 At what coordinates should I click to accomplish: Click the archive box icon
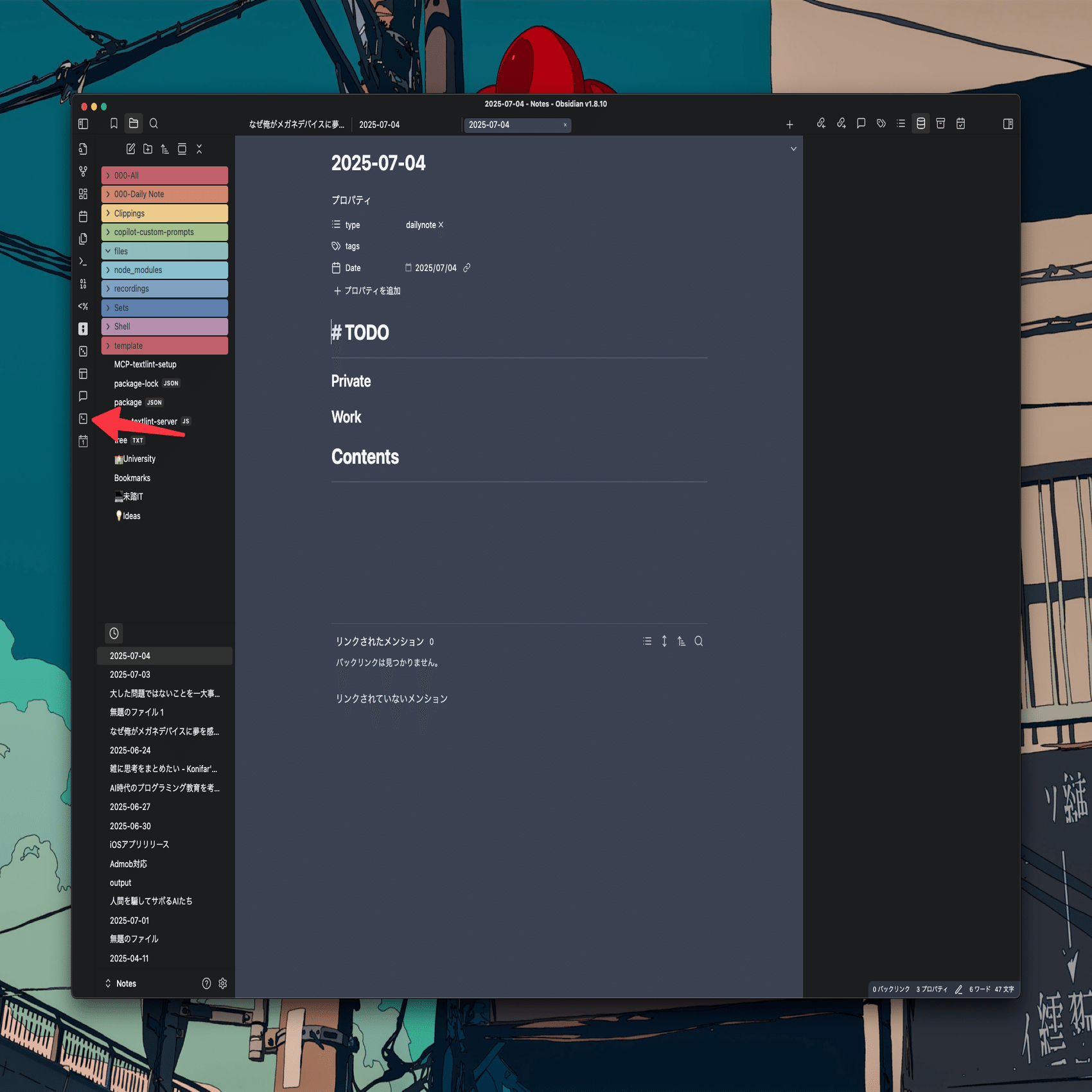tap(940, 123)
